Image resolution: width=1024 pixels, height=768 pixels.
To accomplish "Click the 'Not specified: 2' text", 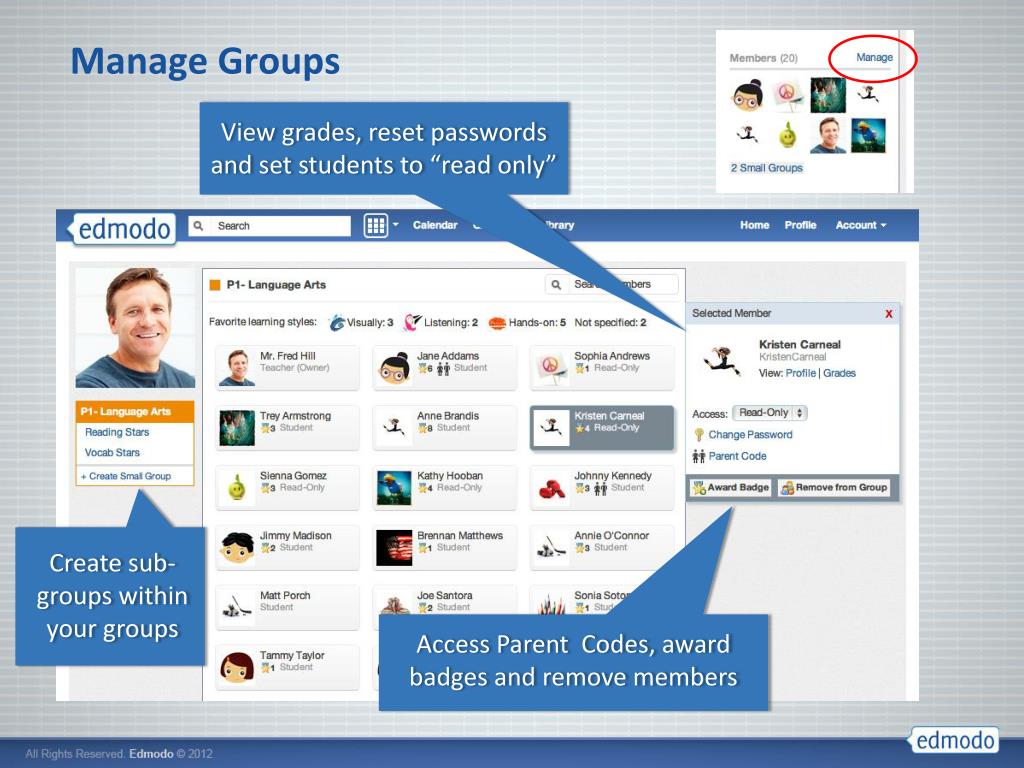I will [x=610, y=323].
